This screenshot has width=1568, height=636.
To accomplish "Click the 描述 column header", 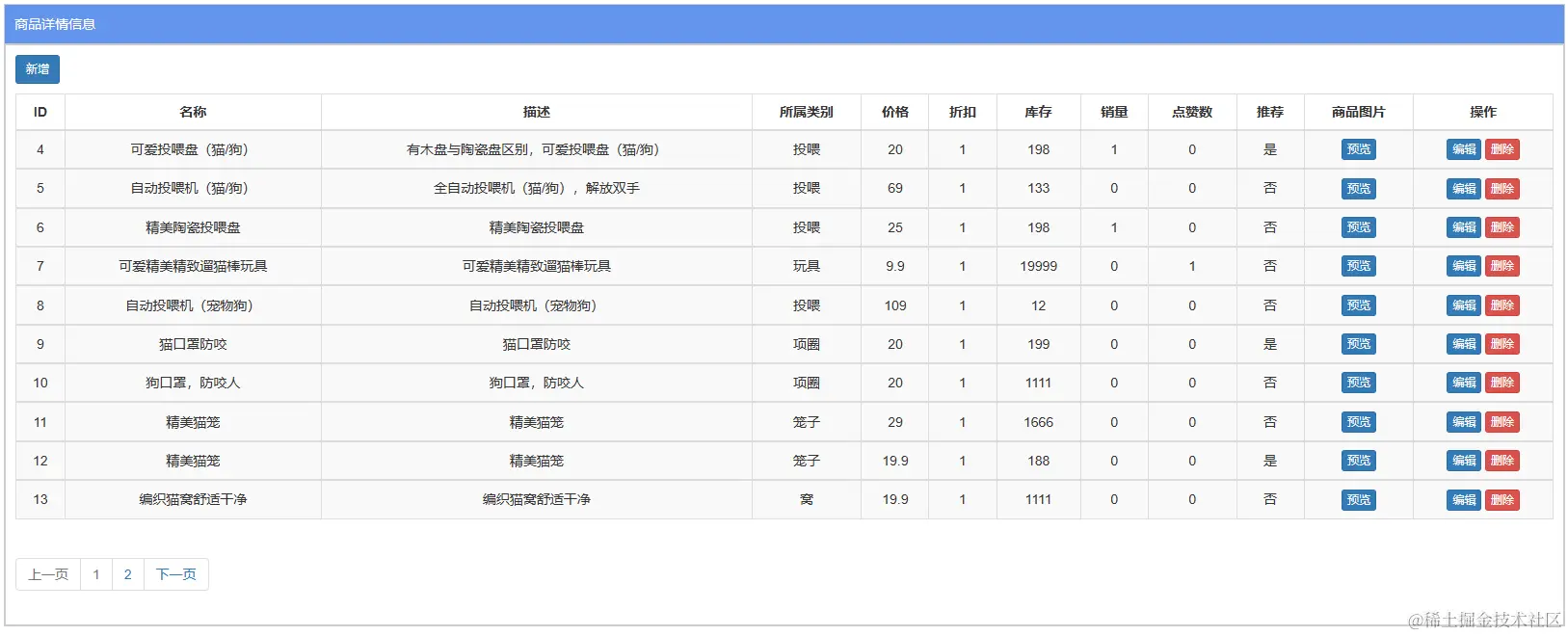I will [537, 112].
